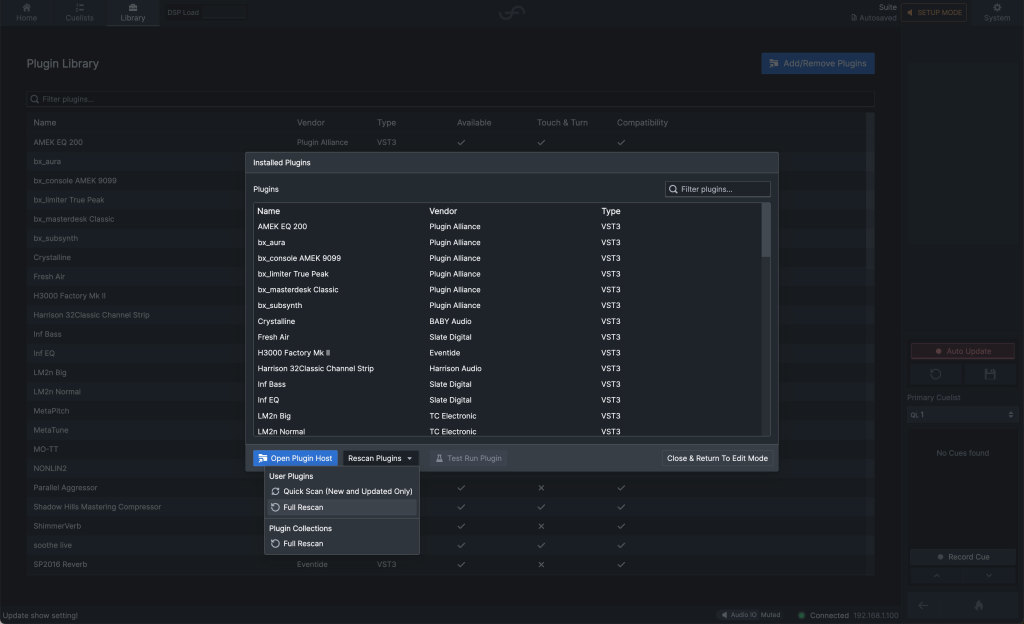Select Crystalline plugin in dialog list

507,321
